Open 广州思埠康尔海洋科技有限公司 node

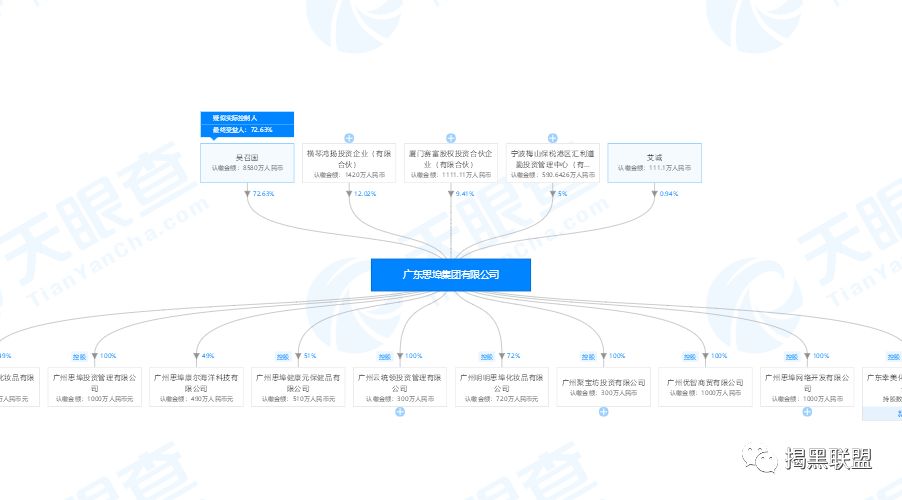pos(196,387)
